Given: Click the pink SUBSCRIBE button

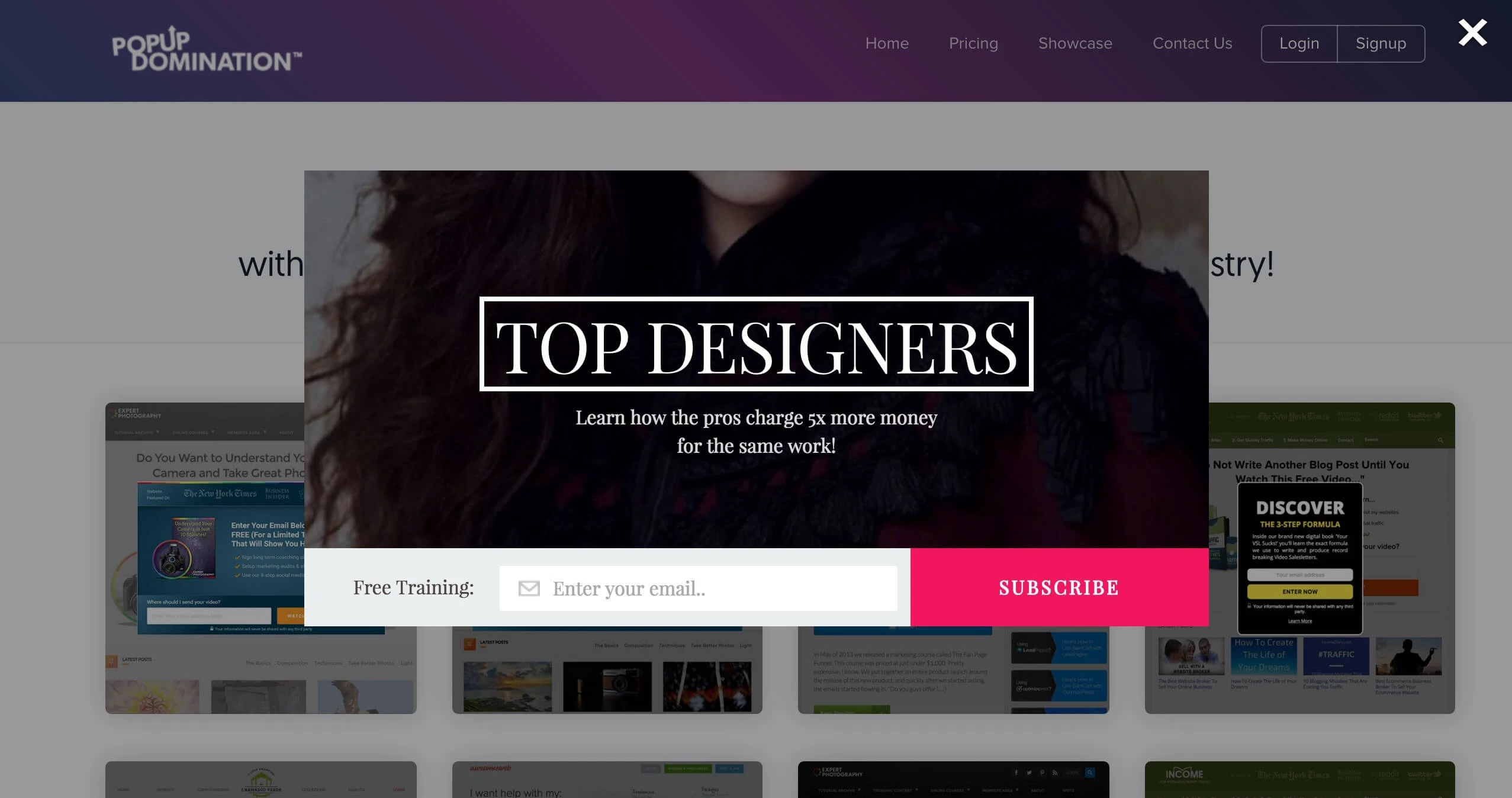Looking at the screenshot, I should (1059, 587).
